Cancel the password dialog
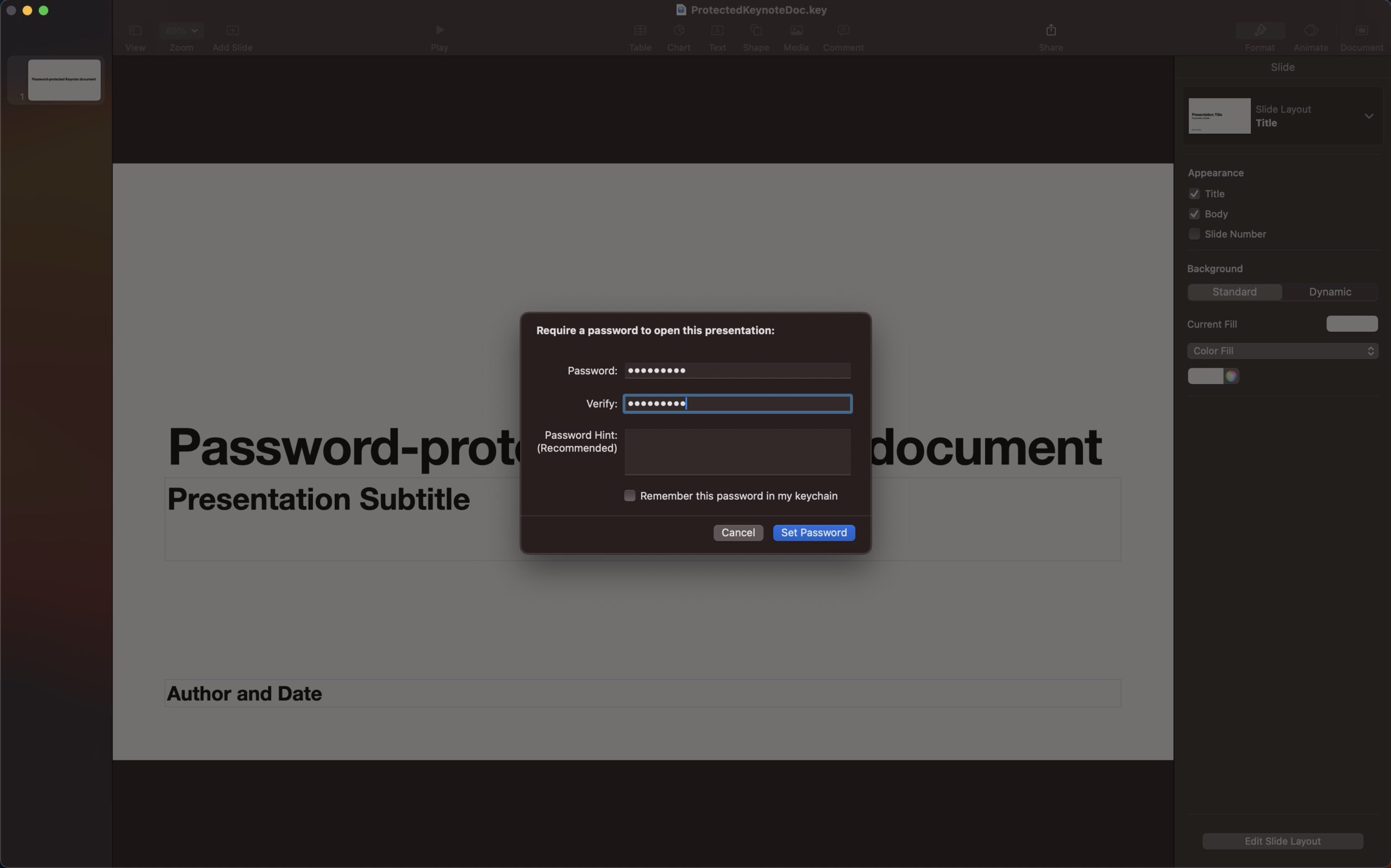The image size is (1391, 868). point(738,533)
